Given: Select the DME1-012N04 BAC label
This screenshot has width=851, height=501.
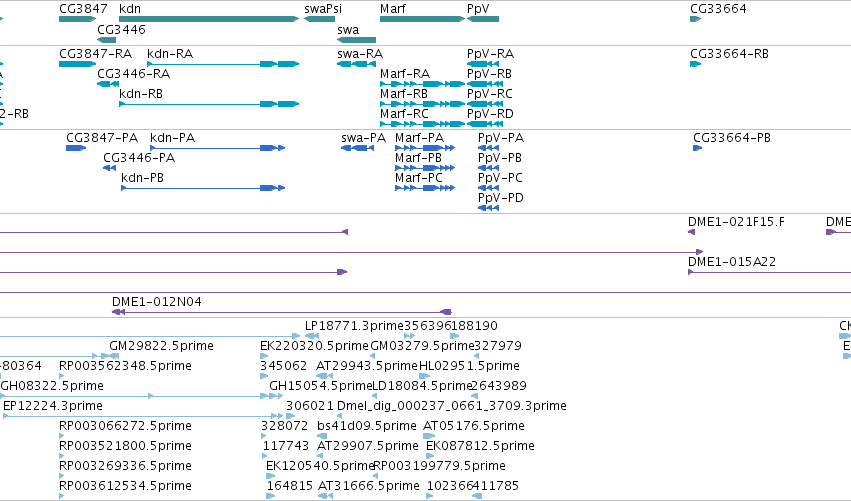Looking at the screenshot, I should pos(156,302).
